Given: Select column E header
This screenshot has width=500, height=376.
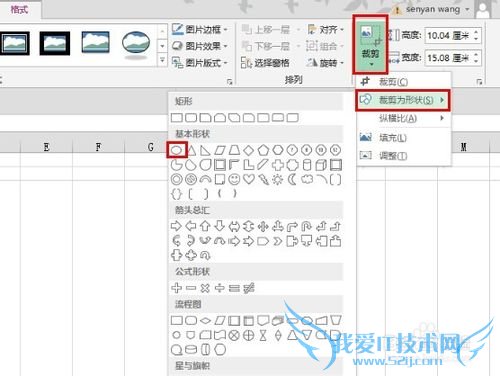Looking at the screenshot, I should 46,147.
